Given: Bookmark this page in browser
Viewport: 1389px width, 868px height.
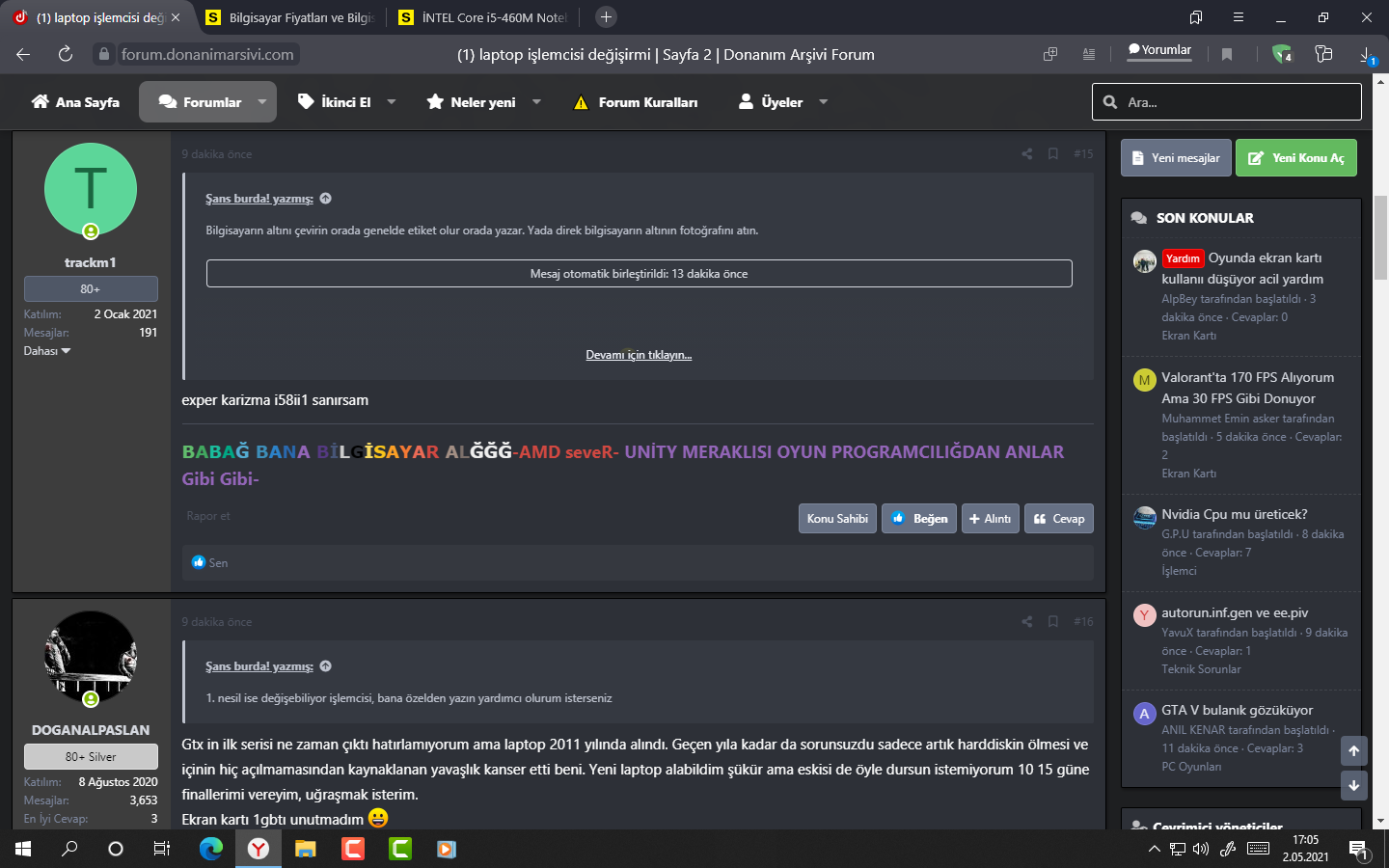Looking at the screenshot, I should [1227, 54].
